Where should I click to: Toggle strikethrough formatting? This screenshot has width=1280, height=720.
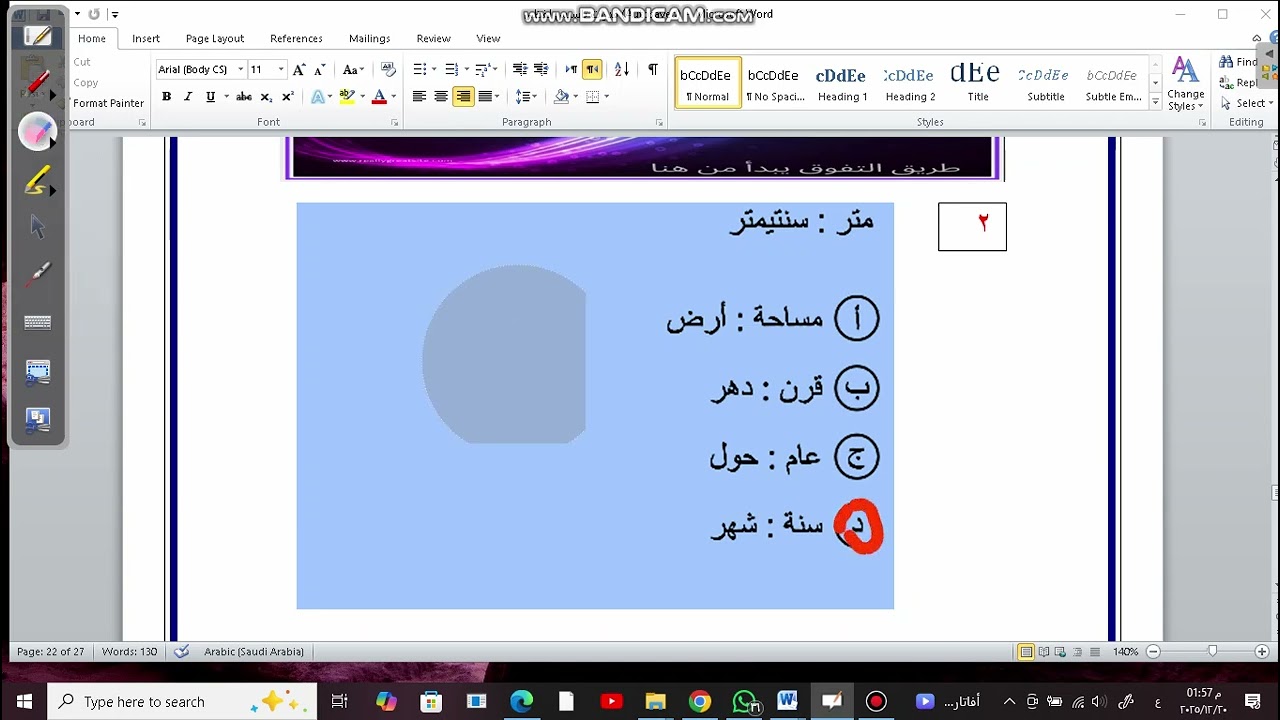tap(243, 97)
